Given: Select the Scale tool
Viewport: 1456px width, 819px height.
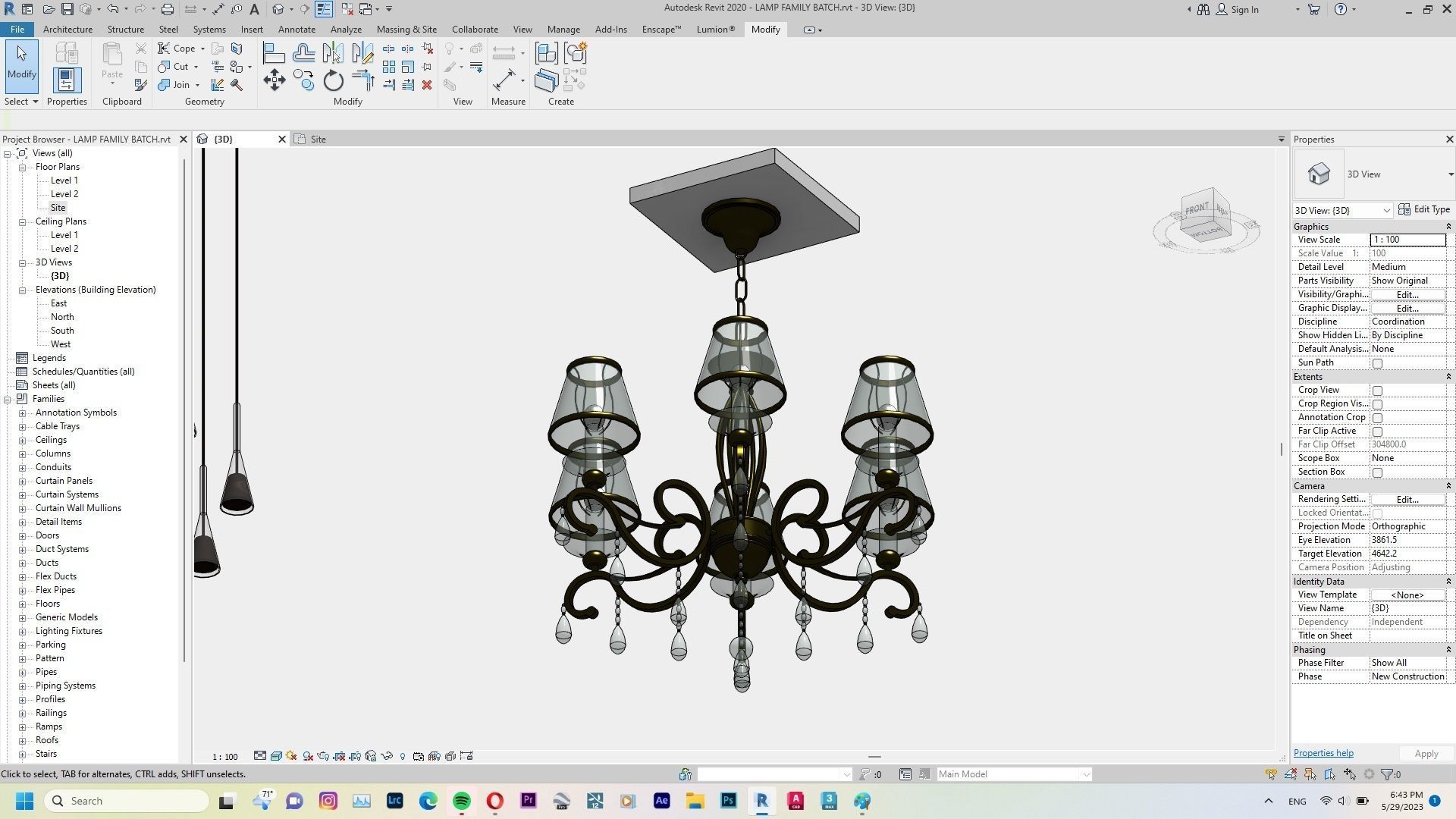Looking at the screenshot, I should click(408, 67).
